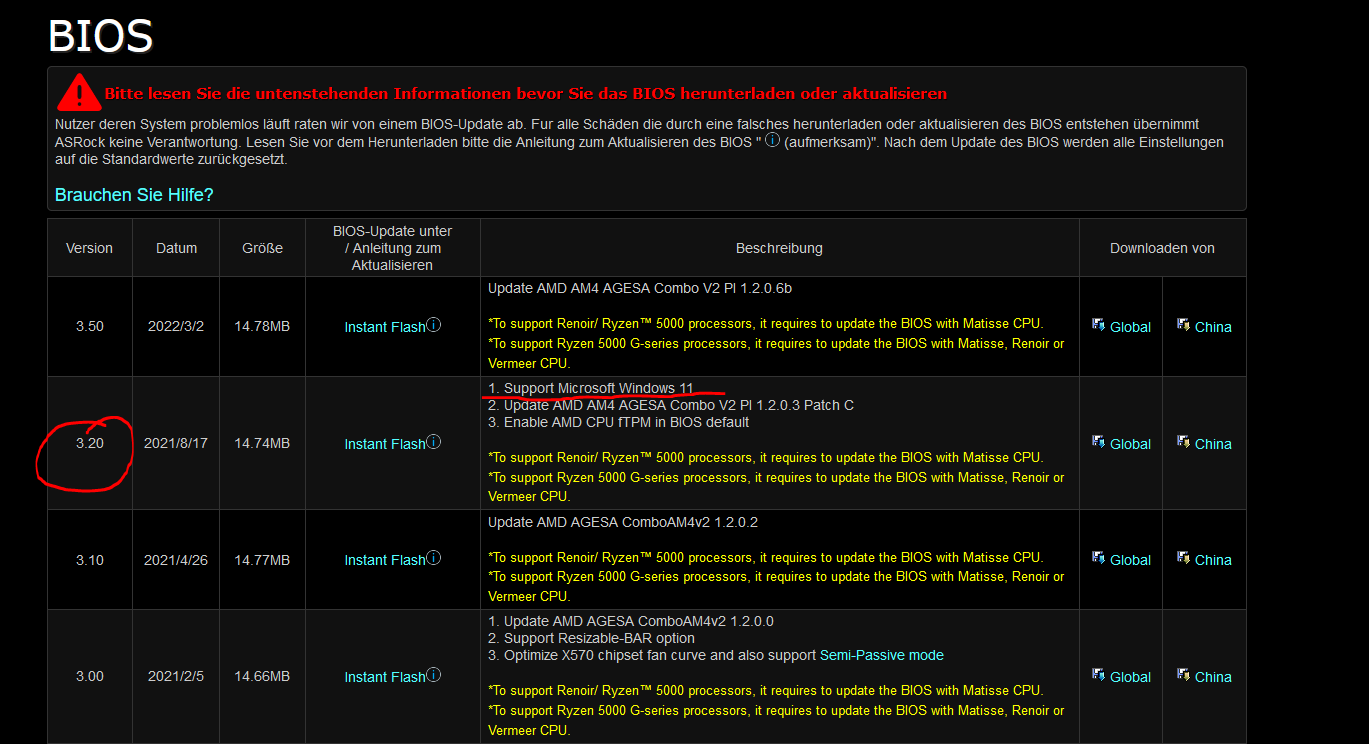The height and width of the screenshot is (744, 1369).
Task: Click download icon beside Global in 3.10 row
Action: click(1098, 558)
